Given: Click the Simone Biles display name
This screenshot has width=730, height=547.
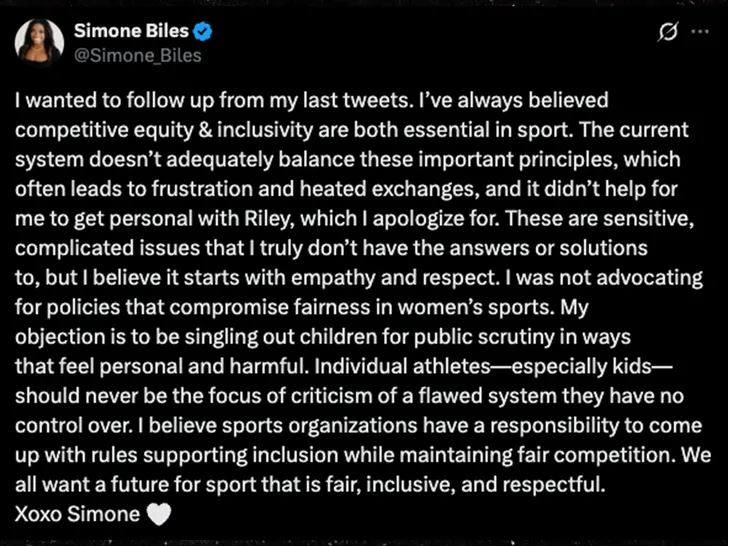Looking at the screenshot, I should point(131,31).
